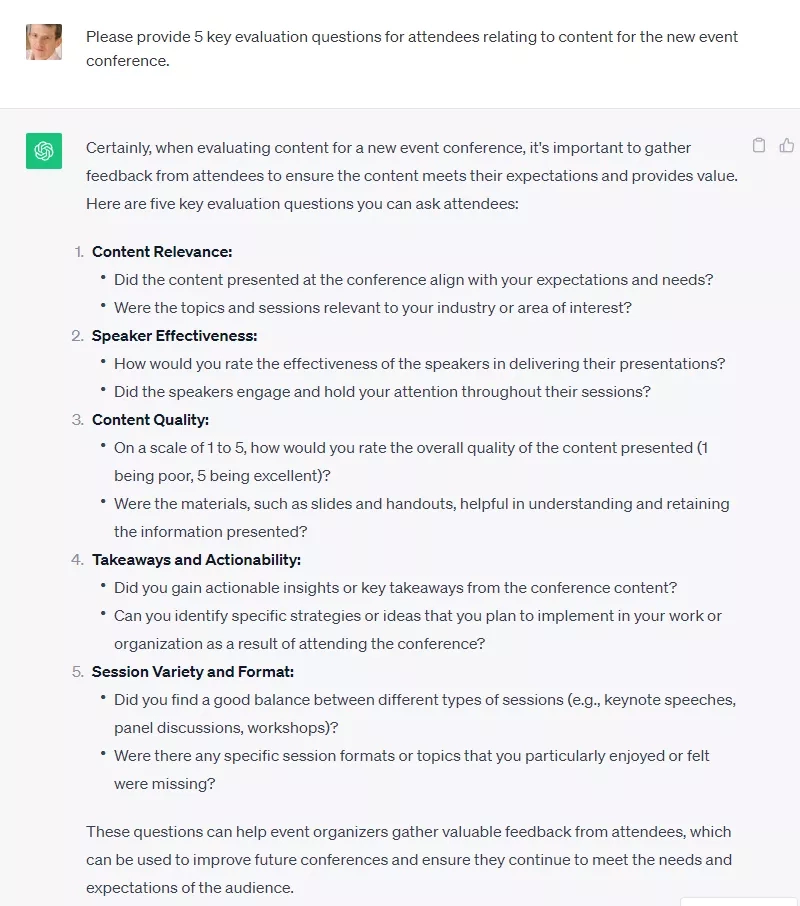Viewport: 800px width, 906px height.
Task: Select the bold Content Quality heading
Action: [150, 419]
